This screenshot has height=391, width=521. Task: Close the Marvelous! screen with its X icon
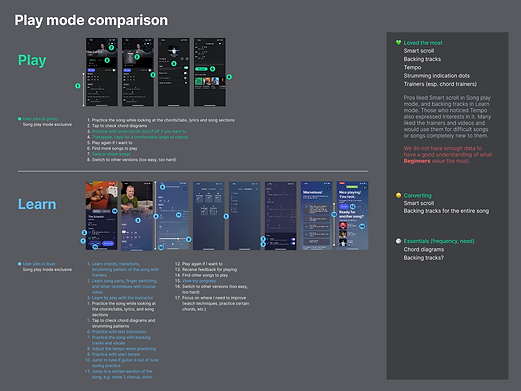(x=329, y=189)
